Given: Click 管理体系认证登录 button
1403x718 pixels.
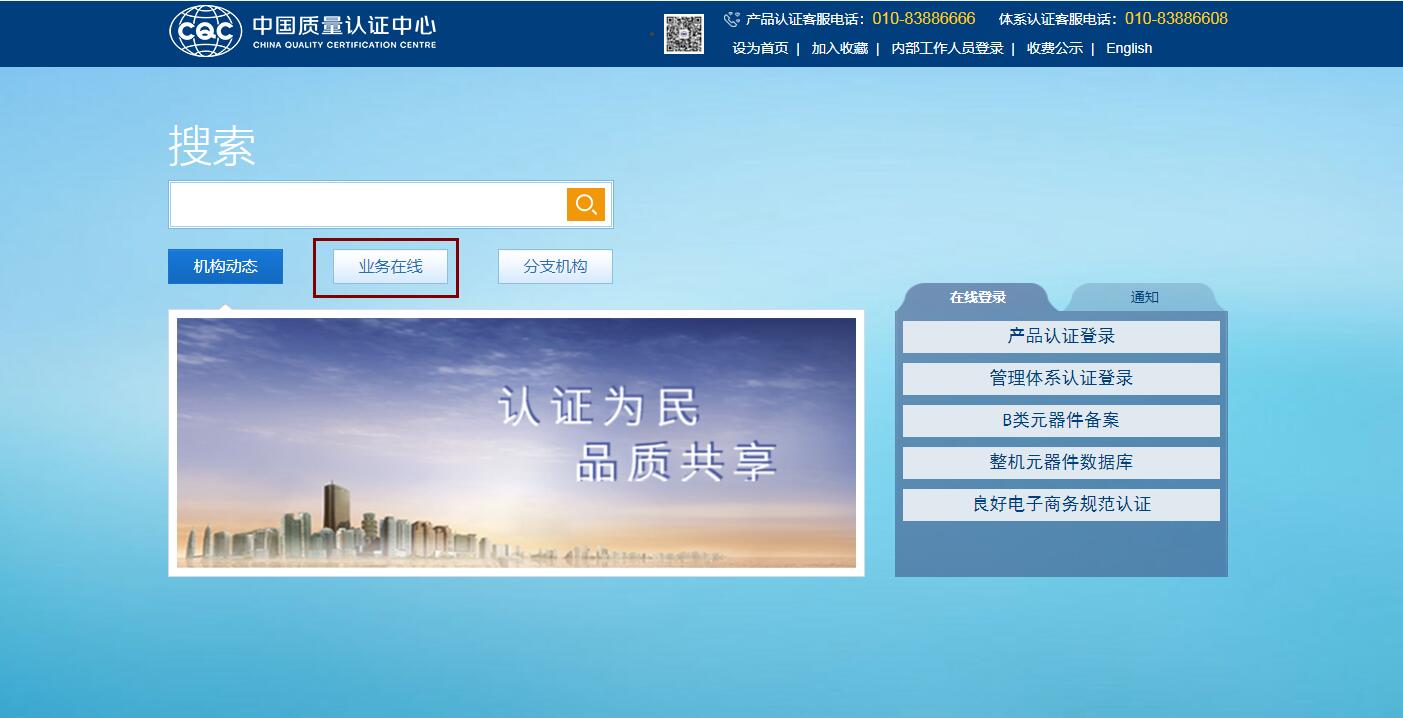Looking at the screenshot, I should point(1061,379).
